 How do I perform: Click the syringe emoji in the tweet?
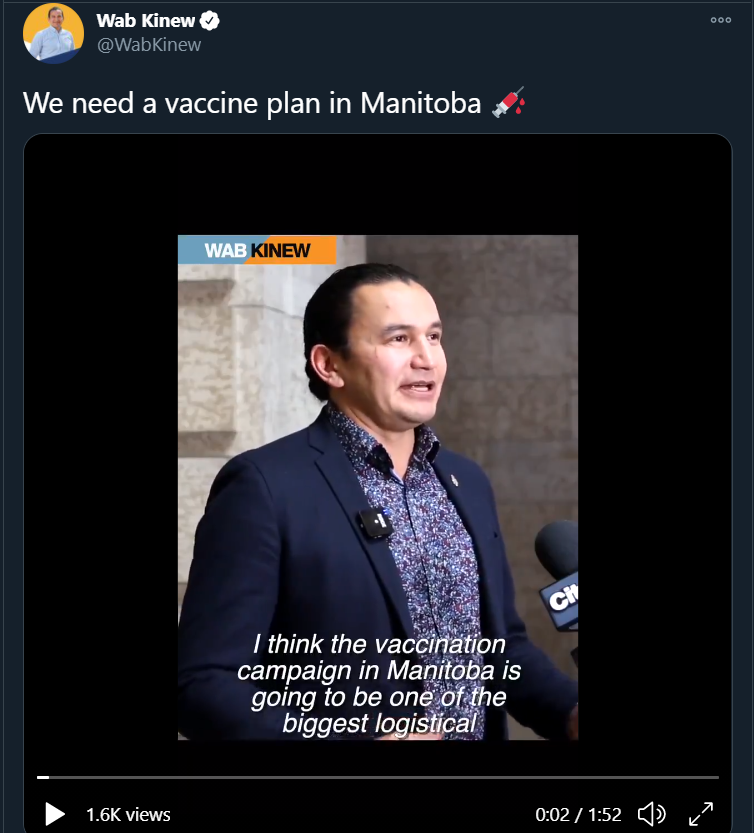click(x=508, y=103)
